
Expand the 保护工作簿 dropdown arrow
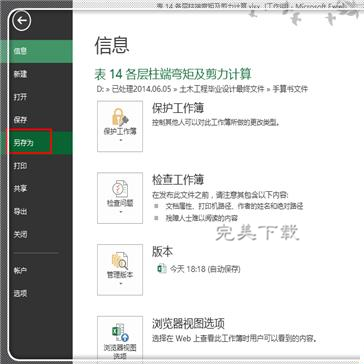click(120, 140)
